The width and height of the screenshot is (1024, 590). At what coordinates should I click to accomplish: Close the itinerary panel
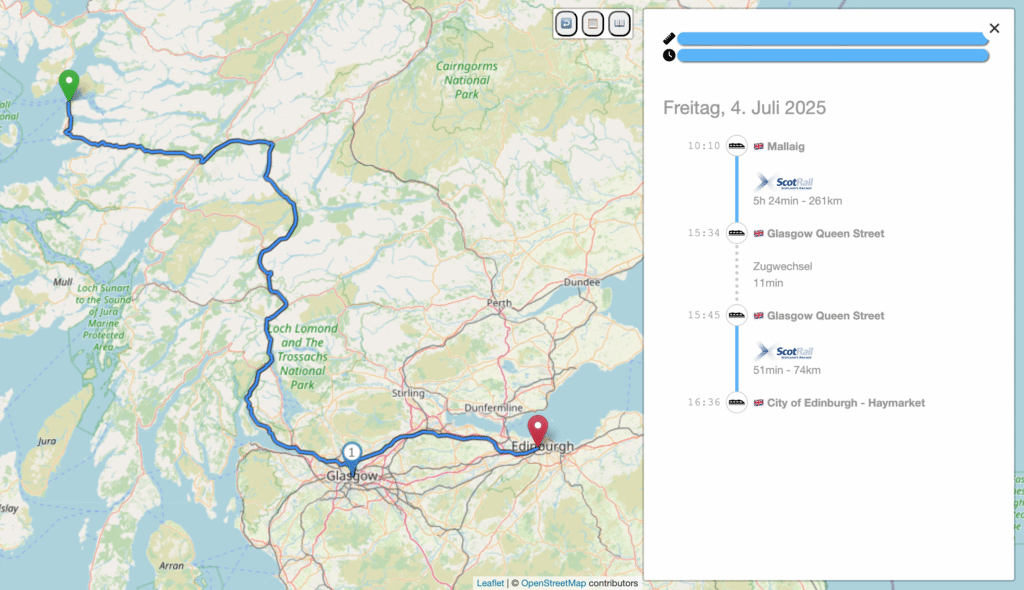pos(994,29)
